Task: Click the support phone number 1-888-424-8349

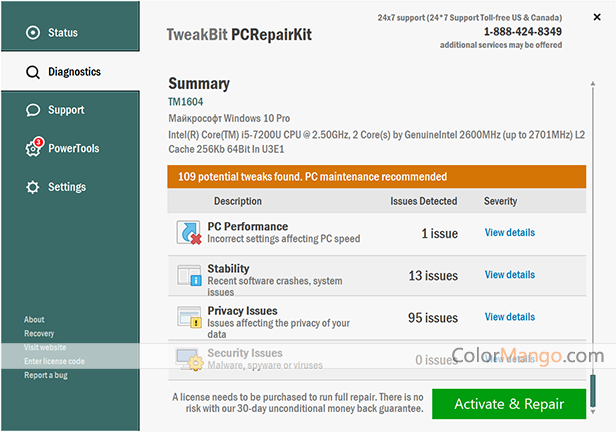Action: click(522, 31)
